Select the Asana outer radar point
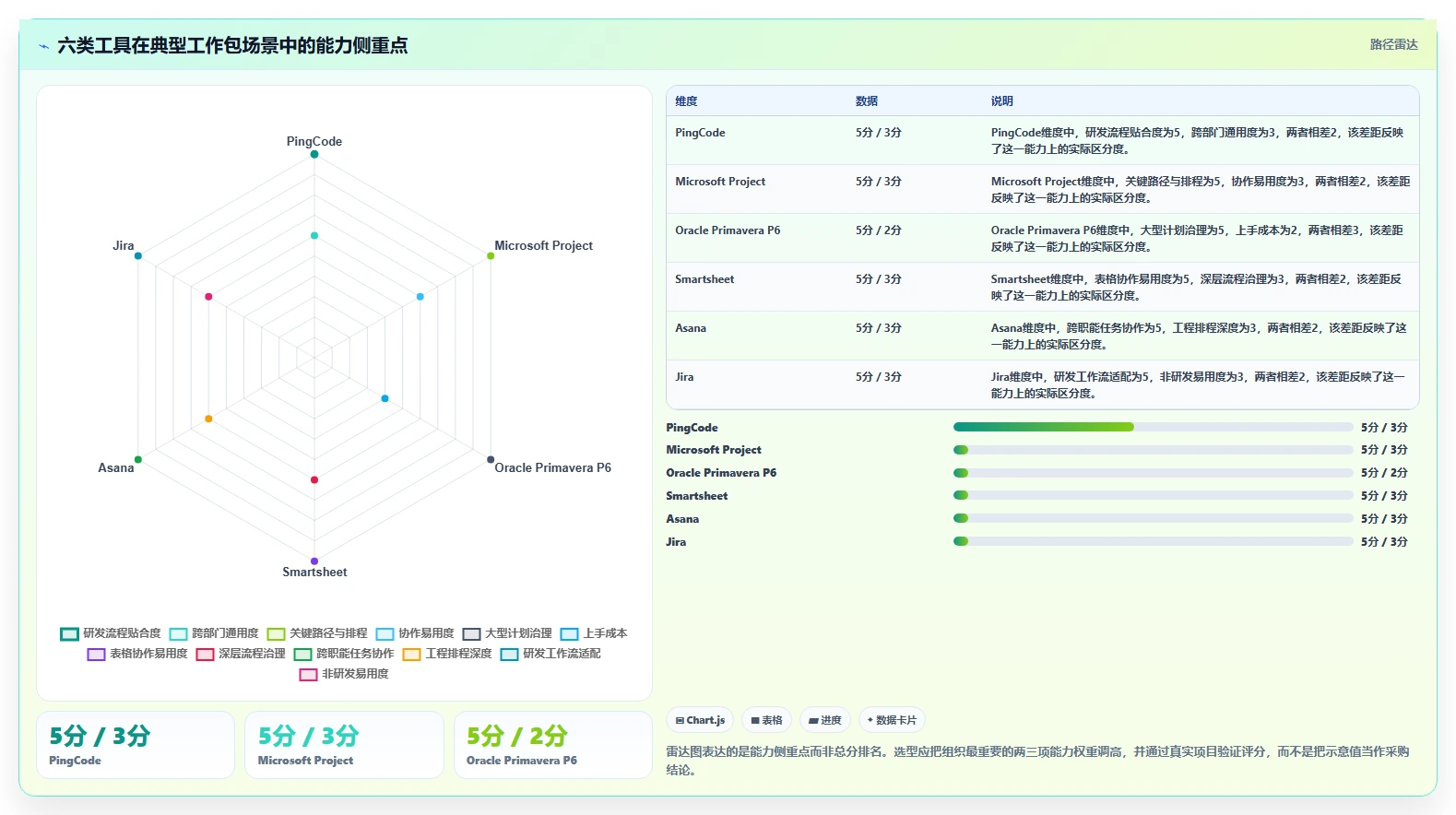This screenshot has width=1456, height=815. click(138, 459)
